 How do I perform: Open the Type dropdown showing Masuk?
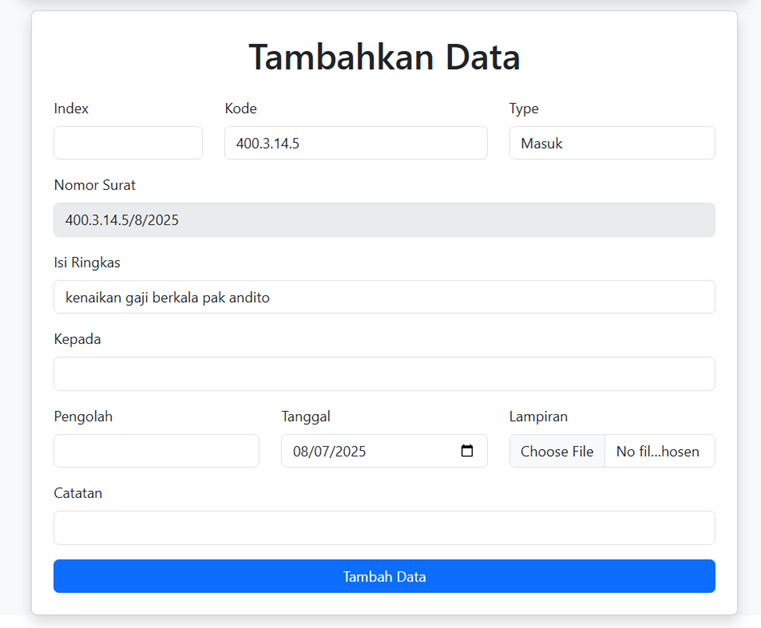[611, 143]
